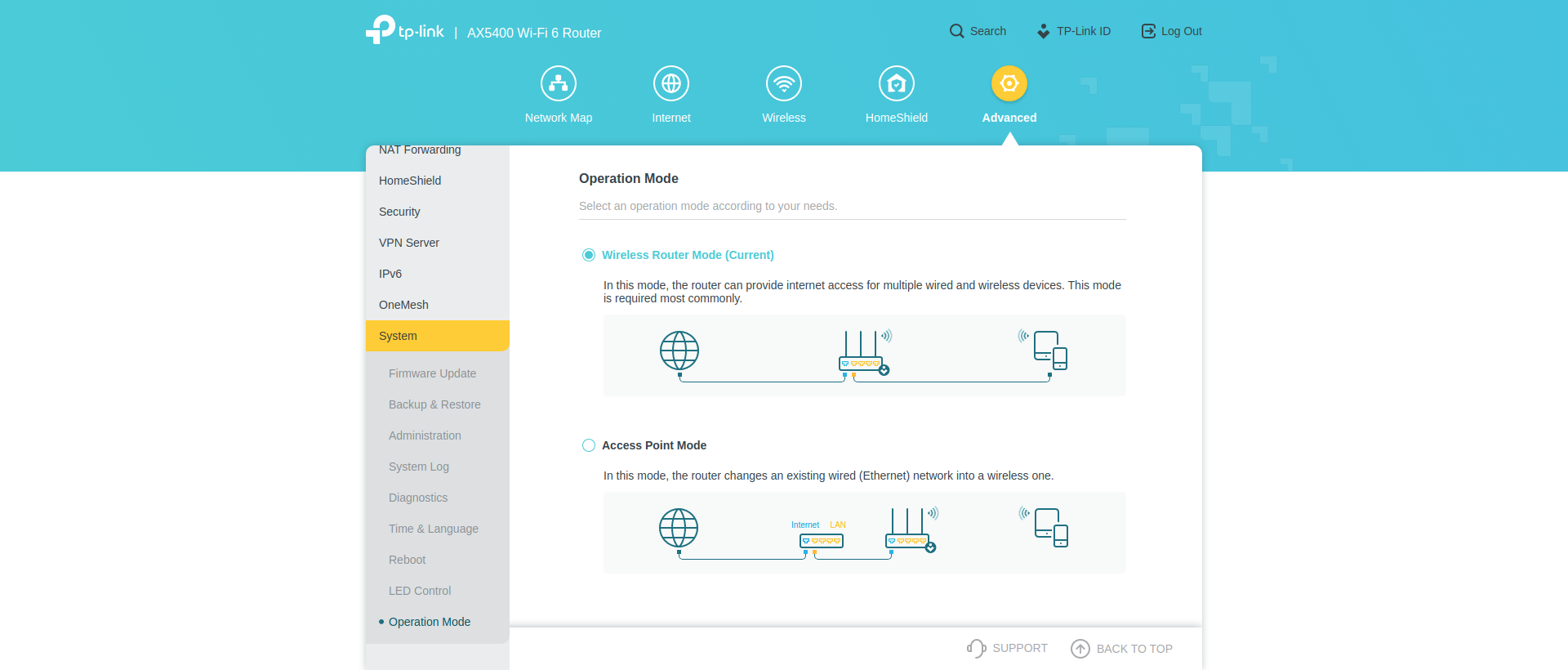
Task: Open LED Control settings
Action: point(420,591)
